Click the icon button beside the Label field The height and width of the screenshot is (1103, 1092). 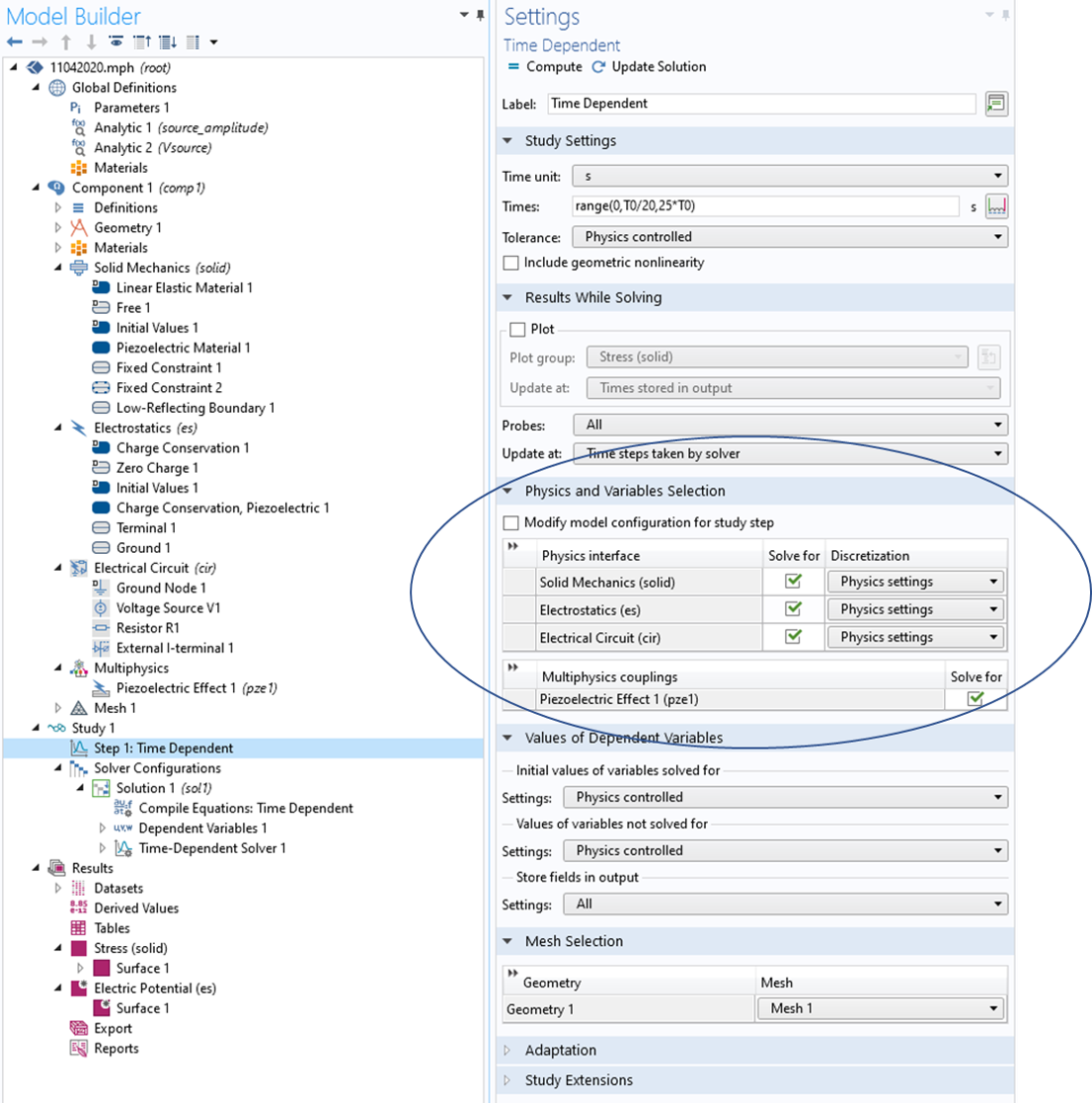click(x=996, y=104)
